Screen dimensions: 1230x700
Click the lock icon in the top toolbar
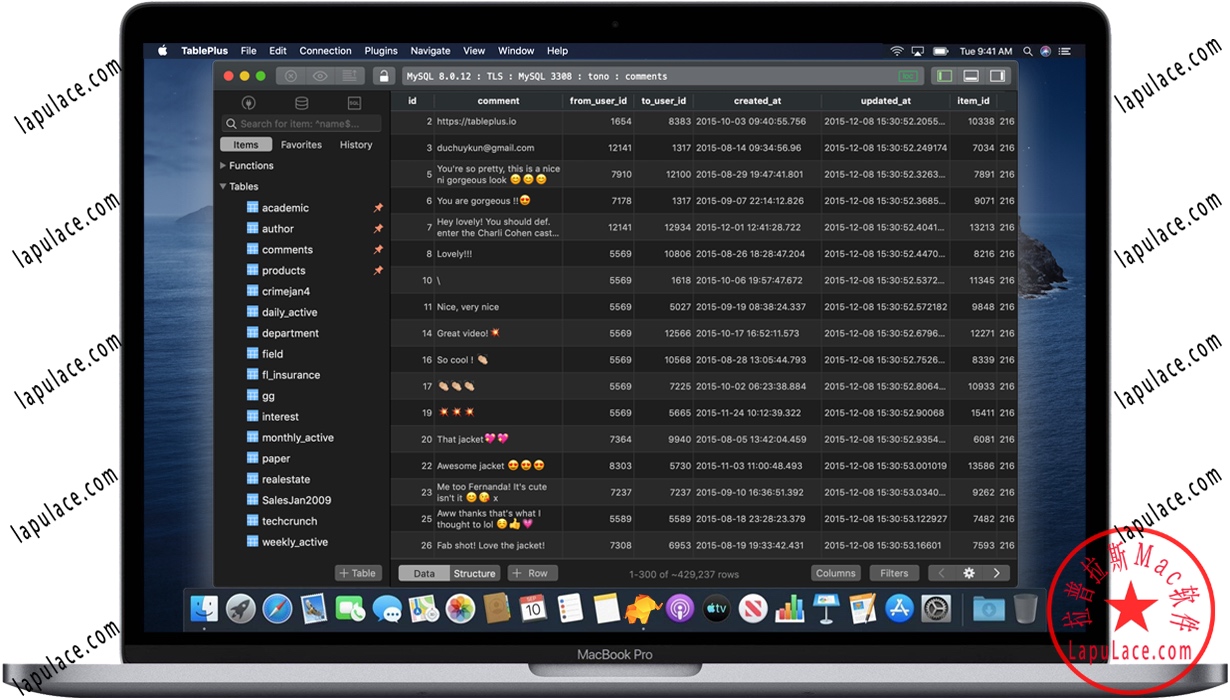click(384, 75)
